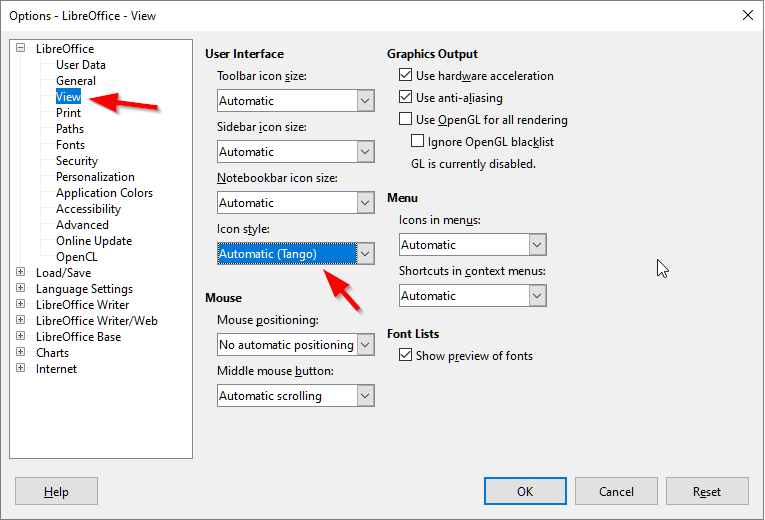Enable Ignore OpenGL blacklist checkbox

(x=418, y=140)
